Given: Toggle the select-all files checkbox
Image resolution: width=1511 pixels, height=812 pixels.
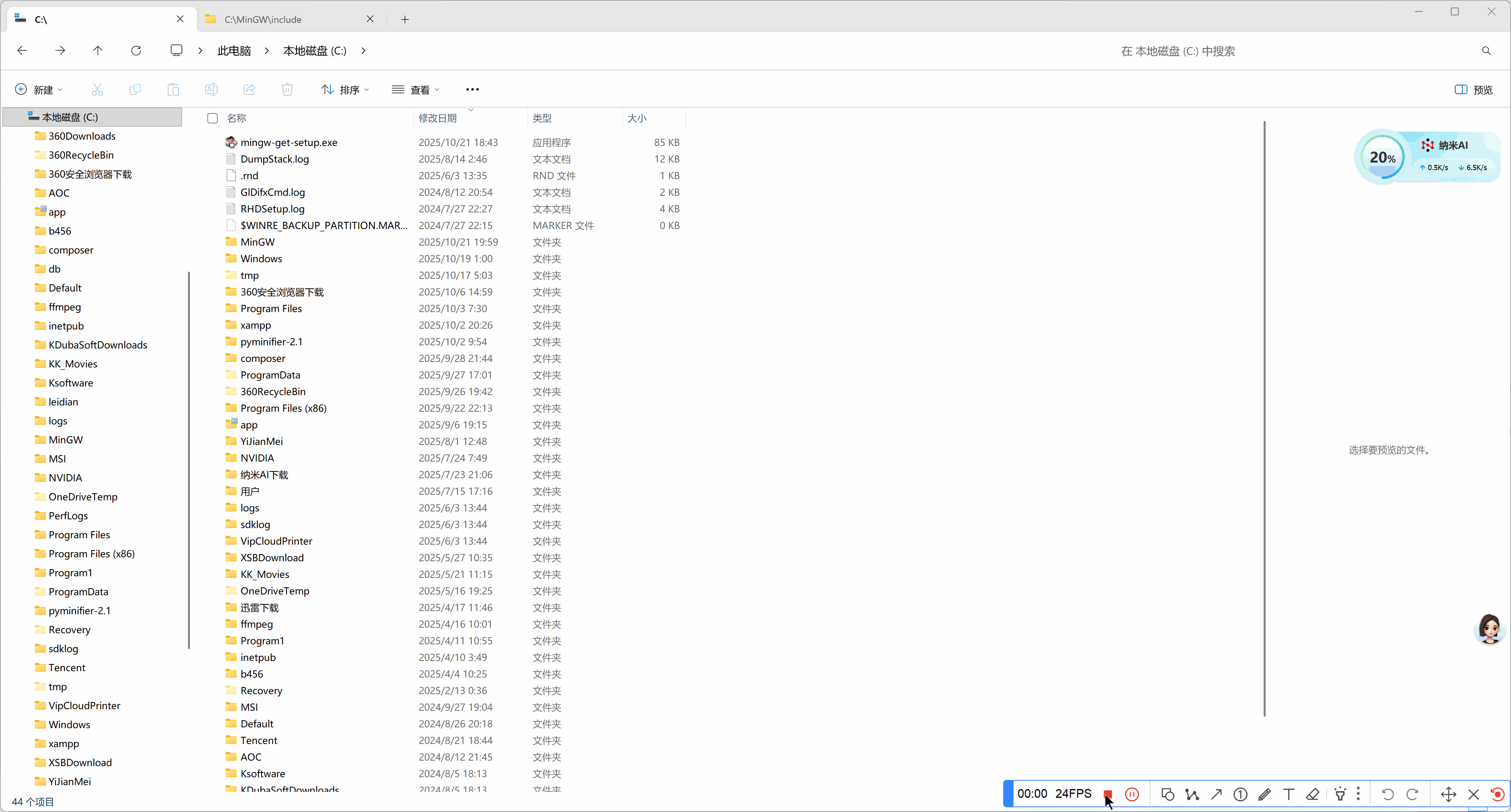Looking at the screenshot, I should 213,118.
